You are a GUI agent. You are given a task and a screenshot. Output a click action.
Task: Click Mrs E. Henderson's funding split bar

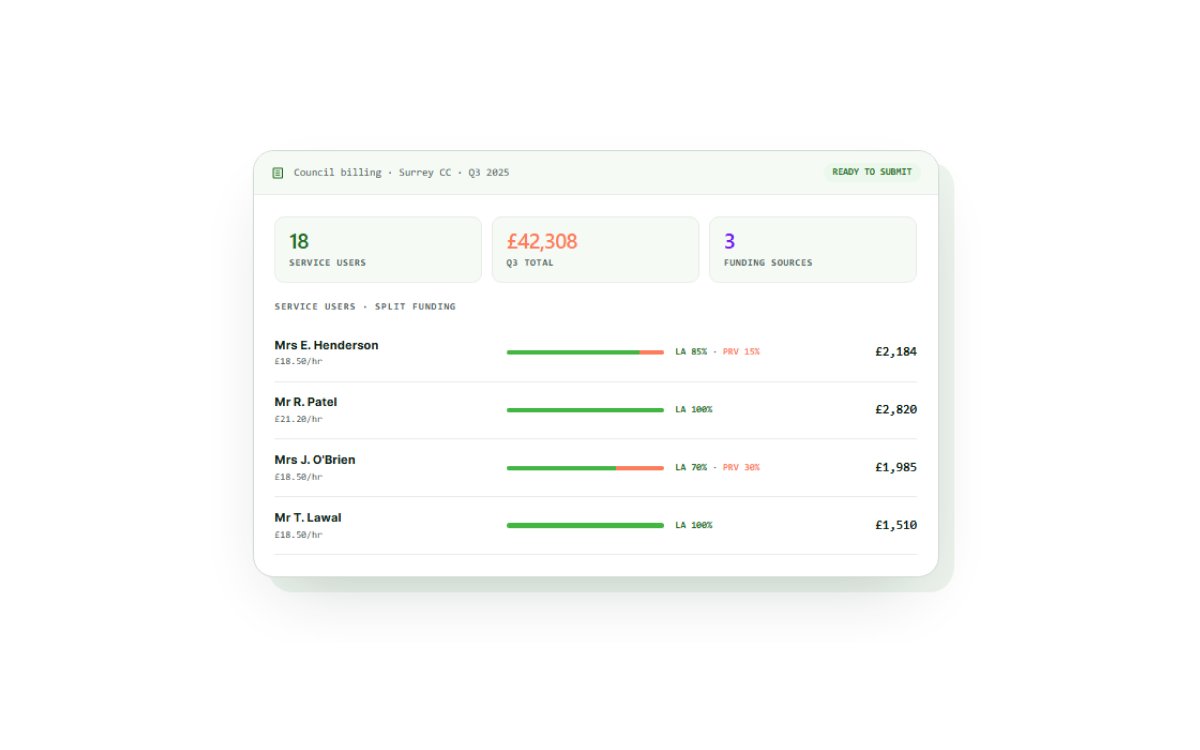point(585,352)
